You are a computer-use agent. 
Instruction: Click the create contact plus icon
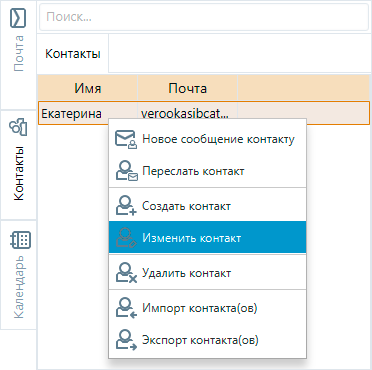(x=126, y=206)
